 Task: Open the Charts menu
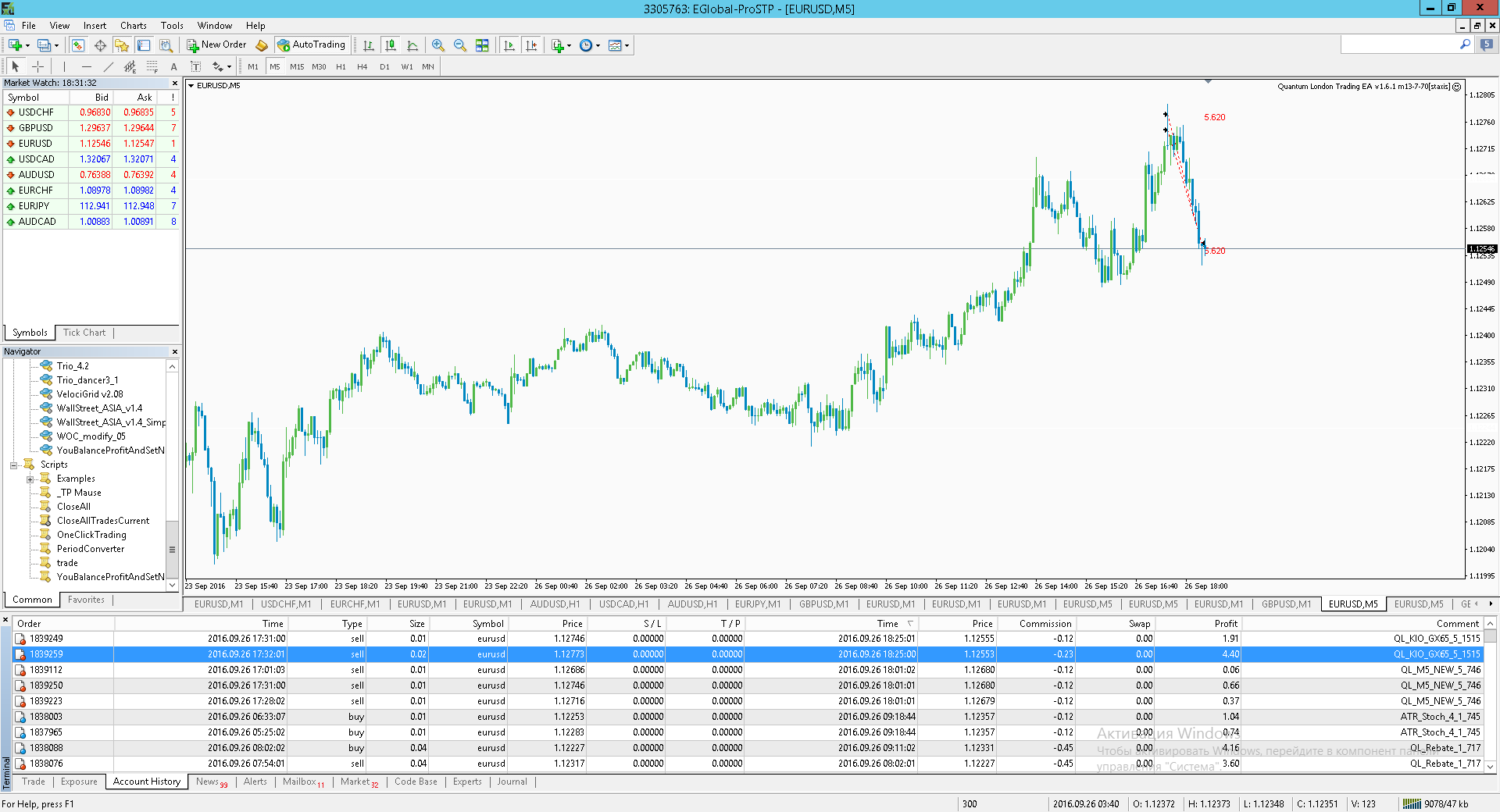pos(133,26)
